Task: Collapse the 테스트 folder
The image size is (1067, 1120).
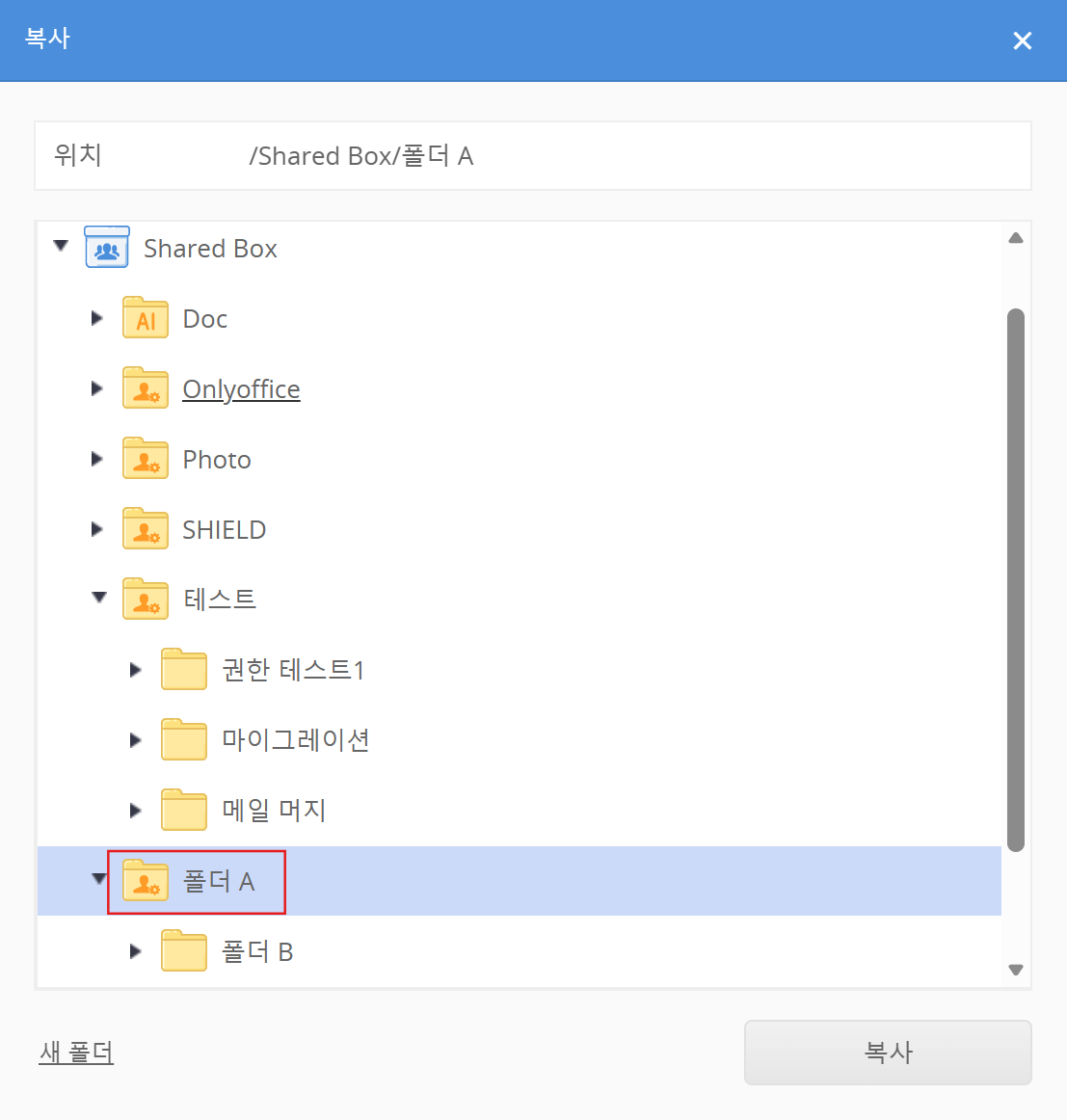Action: coord(99,599)
